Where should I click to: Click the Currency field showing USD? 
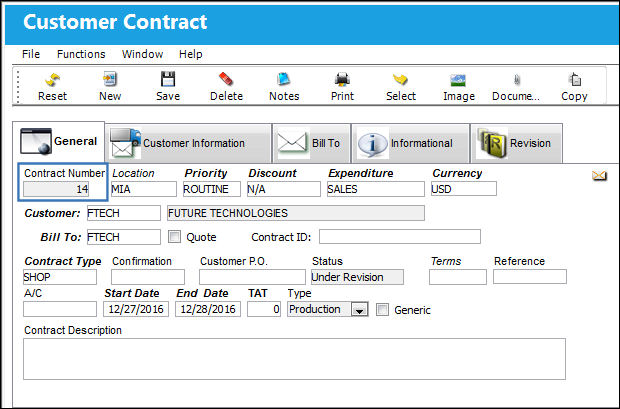click(x=464, y=189)
